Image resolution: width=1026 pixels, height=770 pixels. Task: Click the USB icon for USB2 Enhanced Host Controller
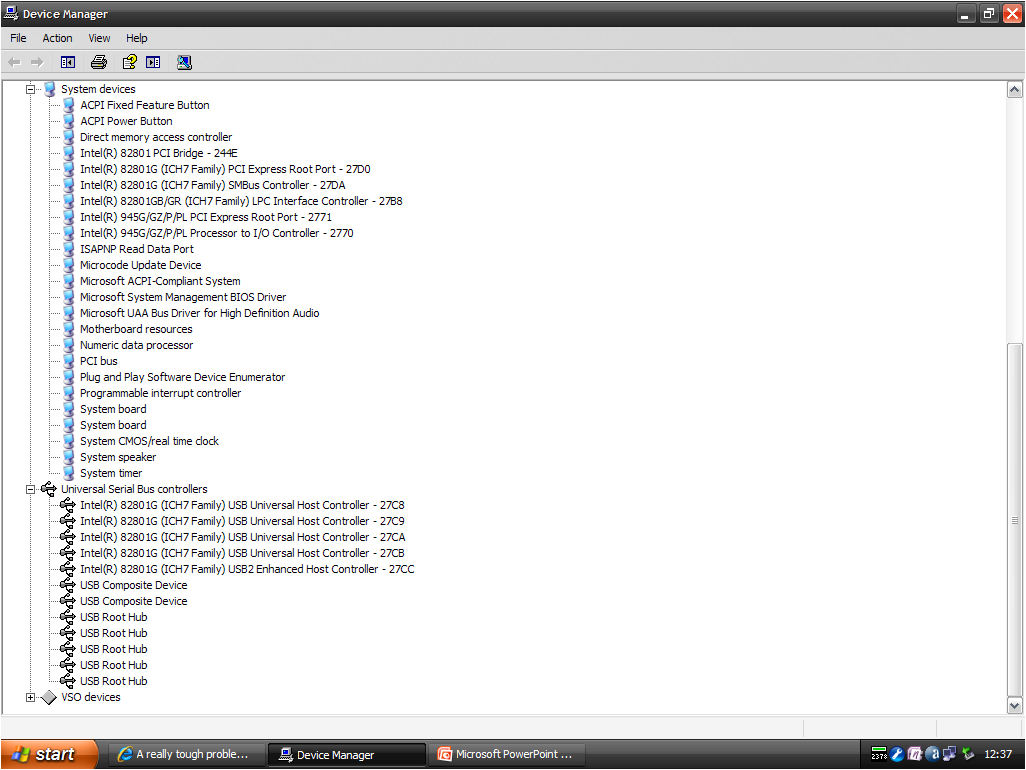[x=68, y=569]
